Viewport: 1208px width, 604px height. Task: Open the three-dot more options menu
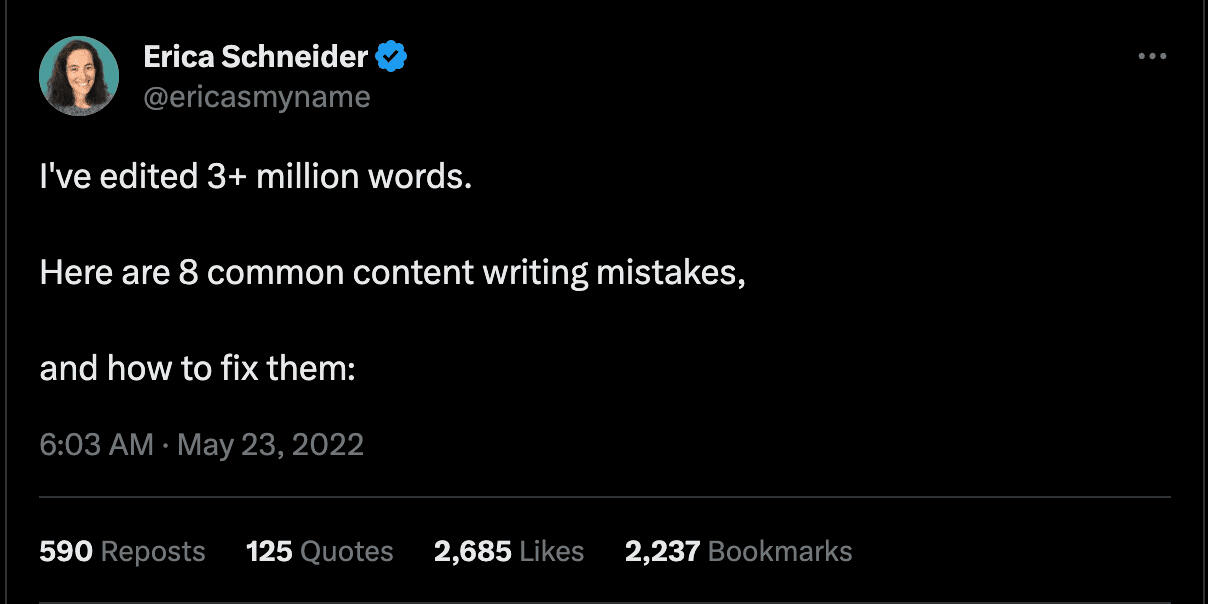(1152, 57)
